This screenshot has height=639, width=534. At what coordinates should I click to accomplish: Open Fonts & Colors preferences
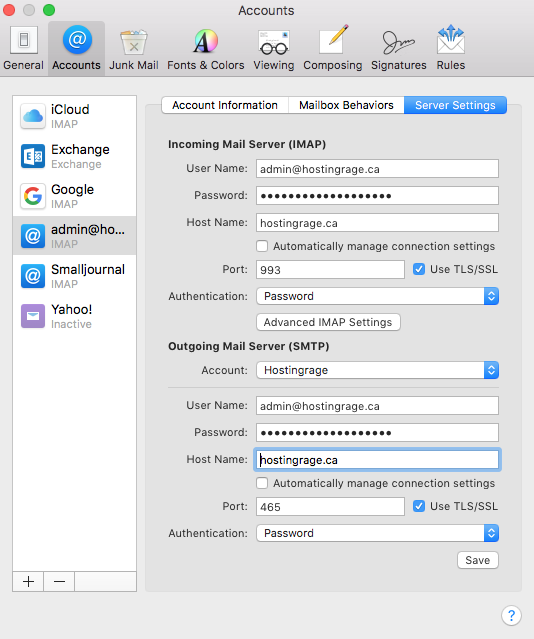pyautogui.click(x=205, y=48)
